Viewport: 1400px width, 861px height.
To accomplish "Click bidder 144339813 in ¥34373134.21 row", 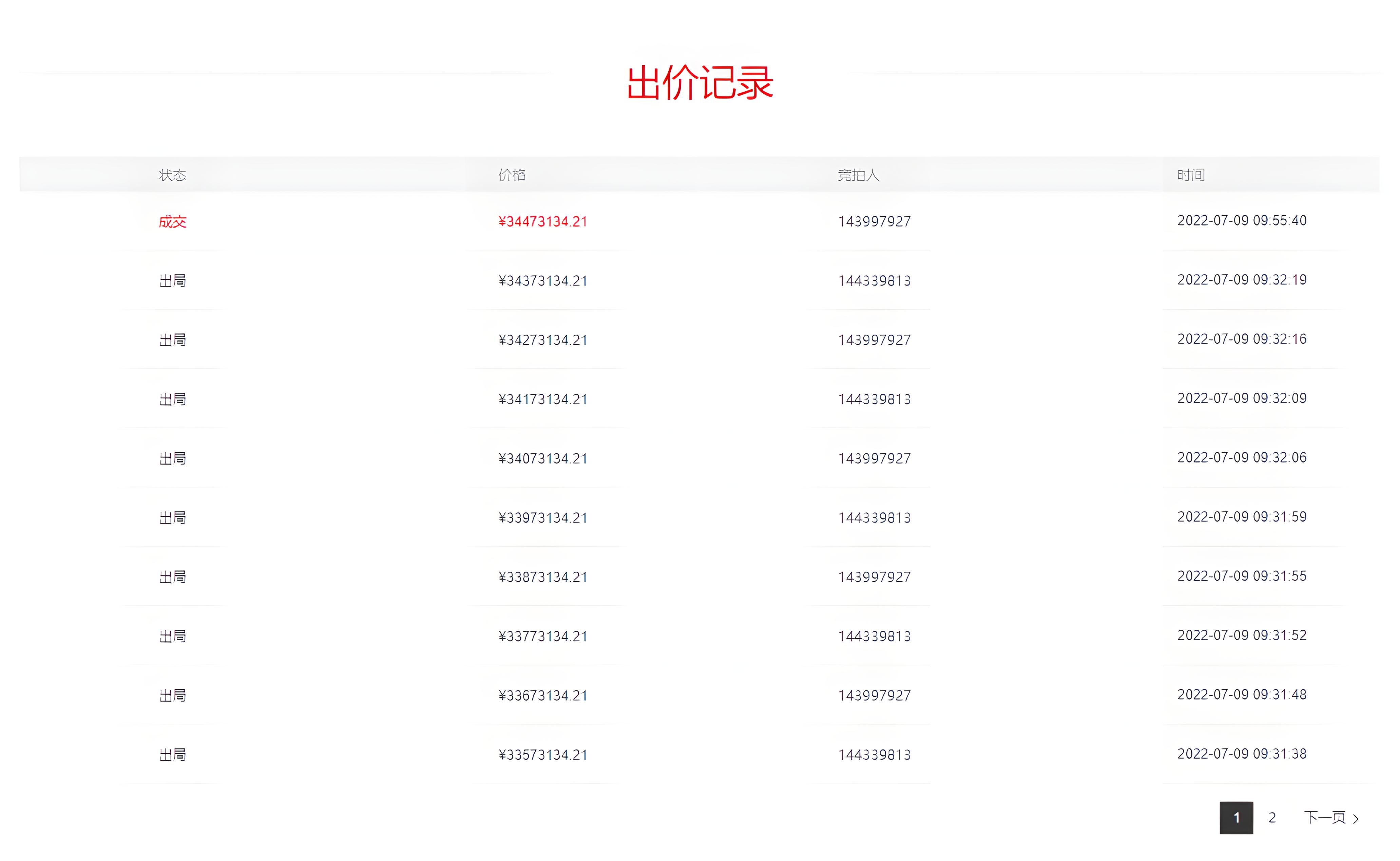I will coord(874,281).
